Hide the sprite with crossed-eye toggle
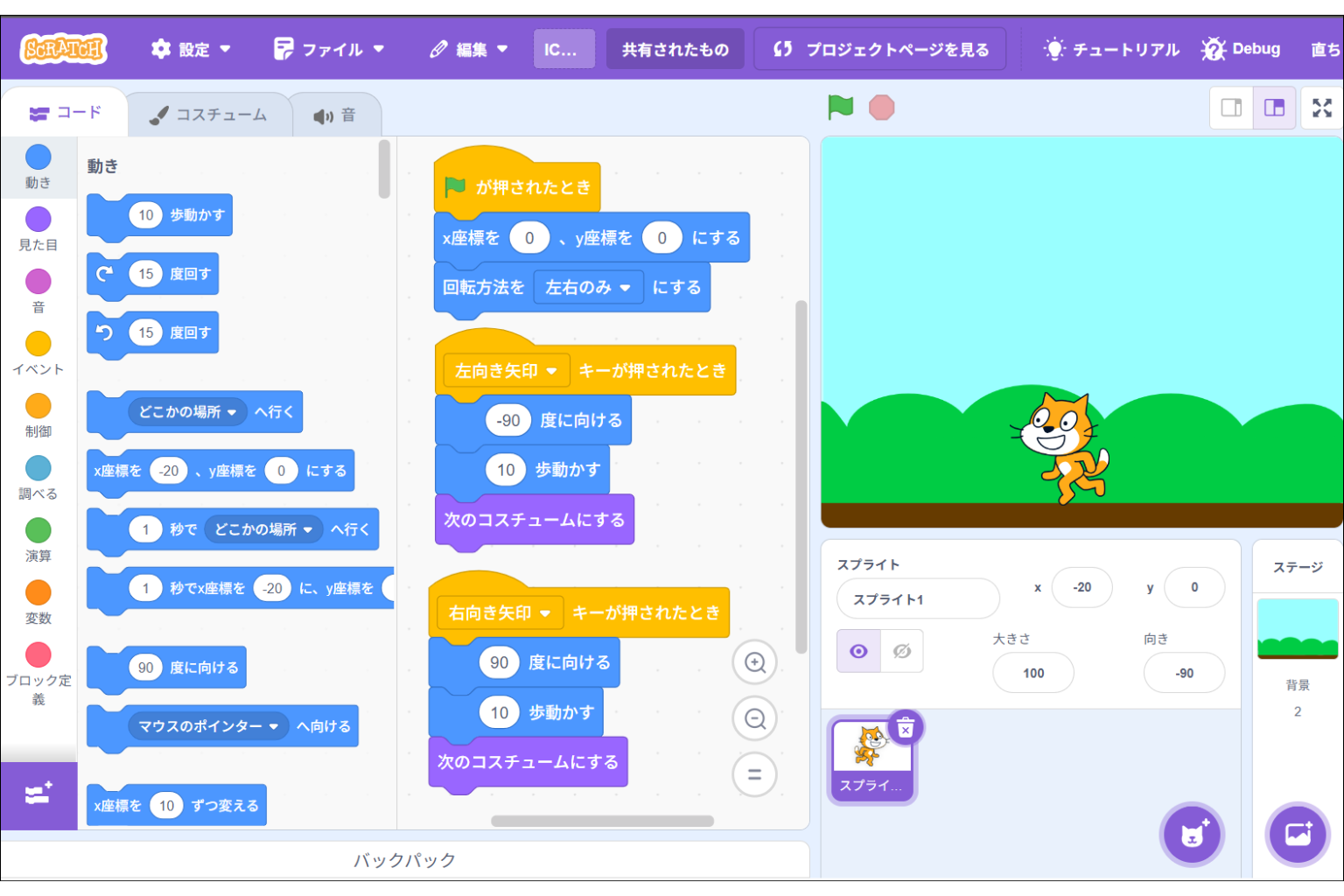Viewport: 1344px width, 896px height. pos(901,651)
